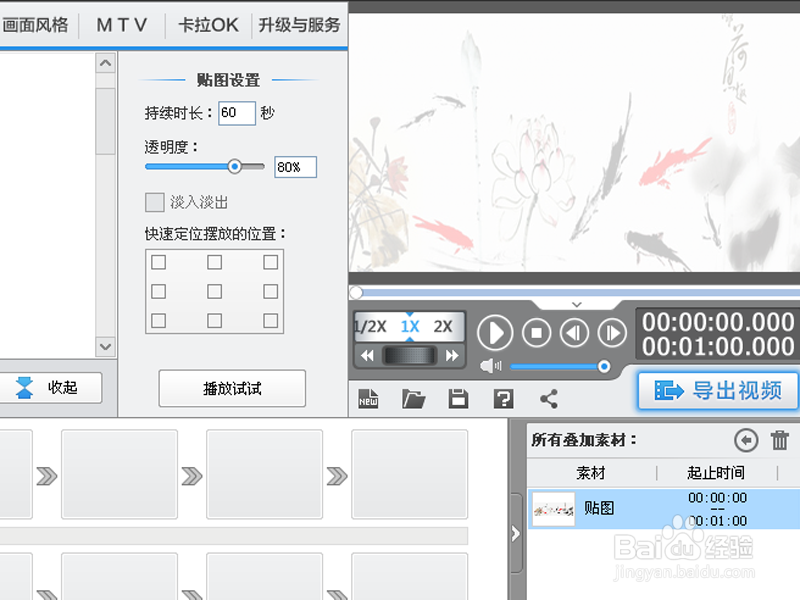
Task: Expand the side panel arrow handle
Action: (x=515, y=534)
